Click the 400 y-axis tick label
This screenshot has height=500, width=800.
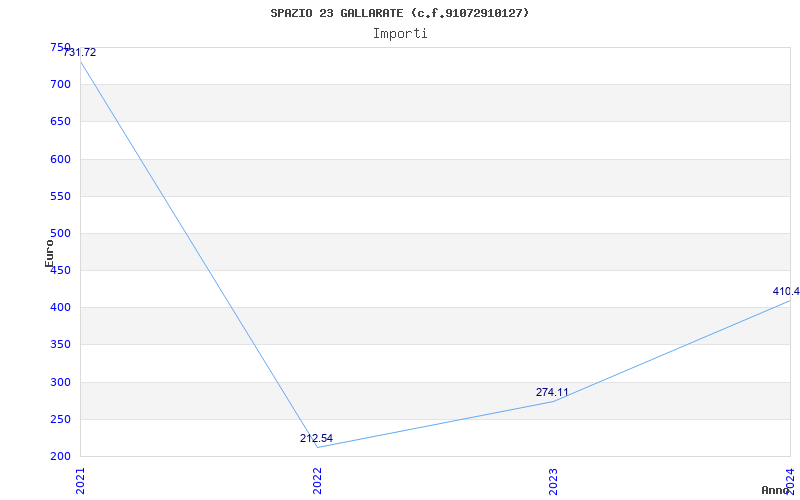tap(60, 308)
